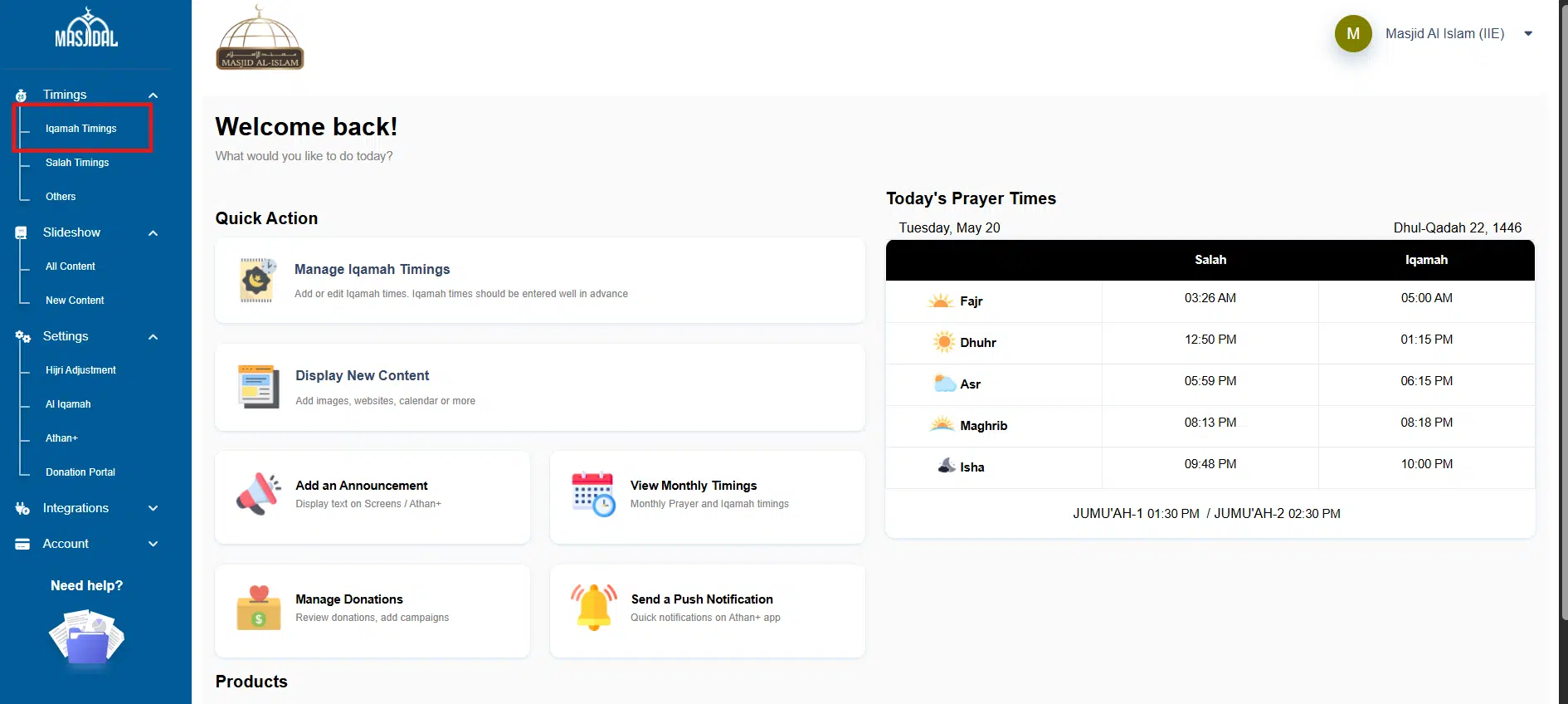This screenshot has height=704, width=1568.
Task: Open Iqamah Timings in the sidebar
Action: (x=81, y=129)
